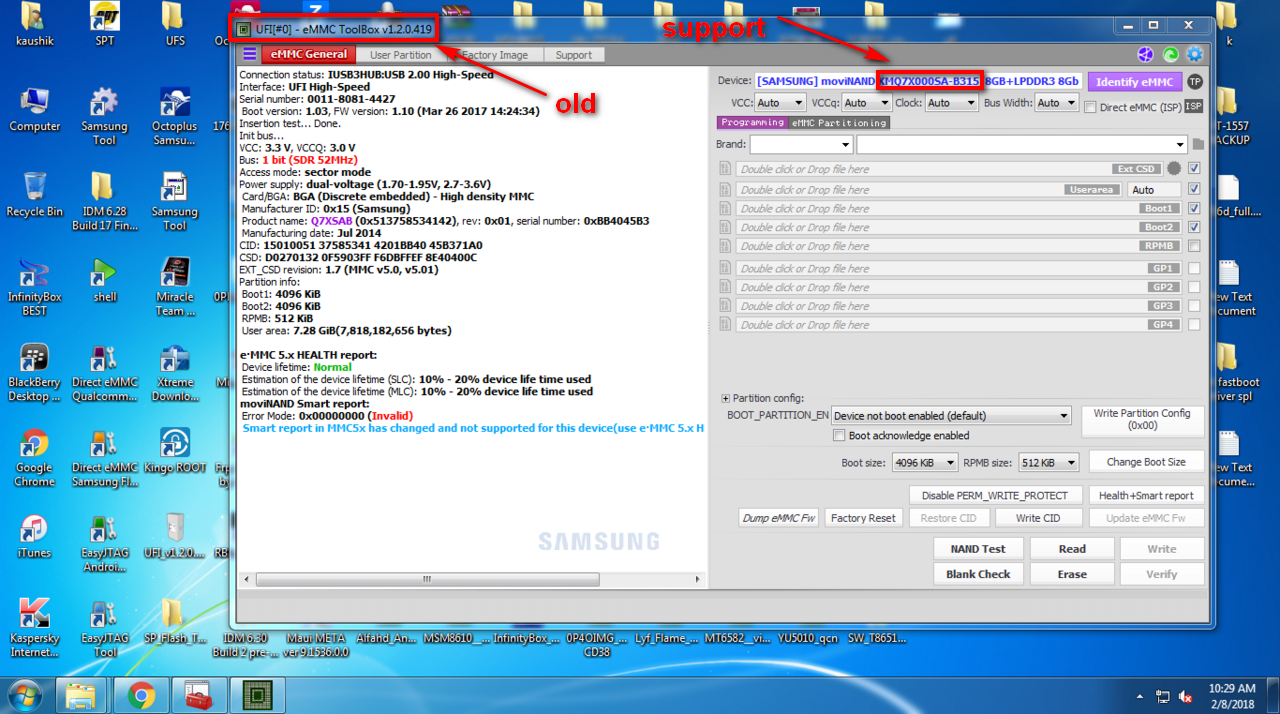Open the BOOT_PARTITION_EN dropdown

951,416
